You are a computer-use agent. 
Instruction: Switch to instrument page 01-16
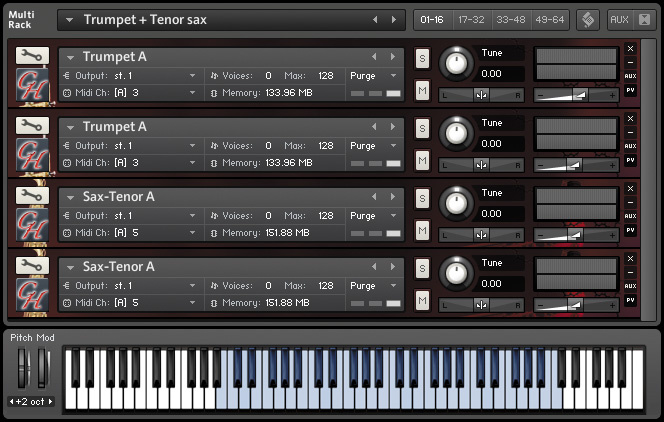(x=432, y=20)
